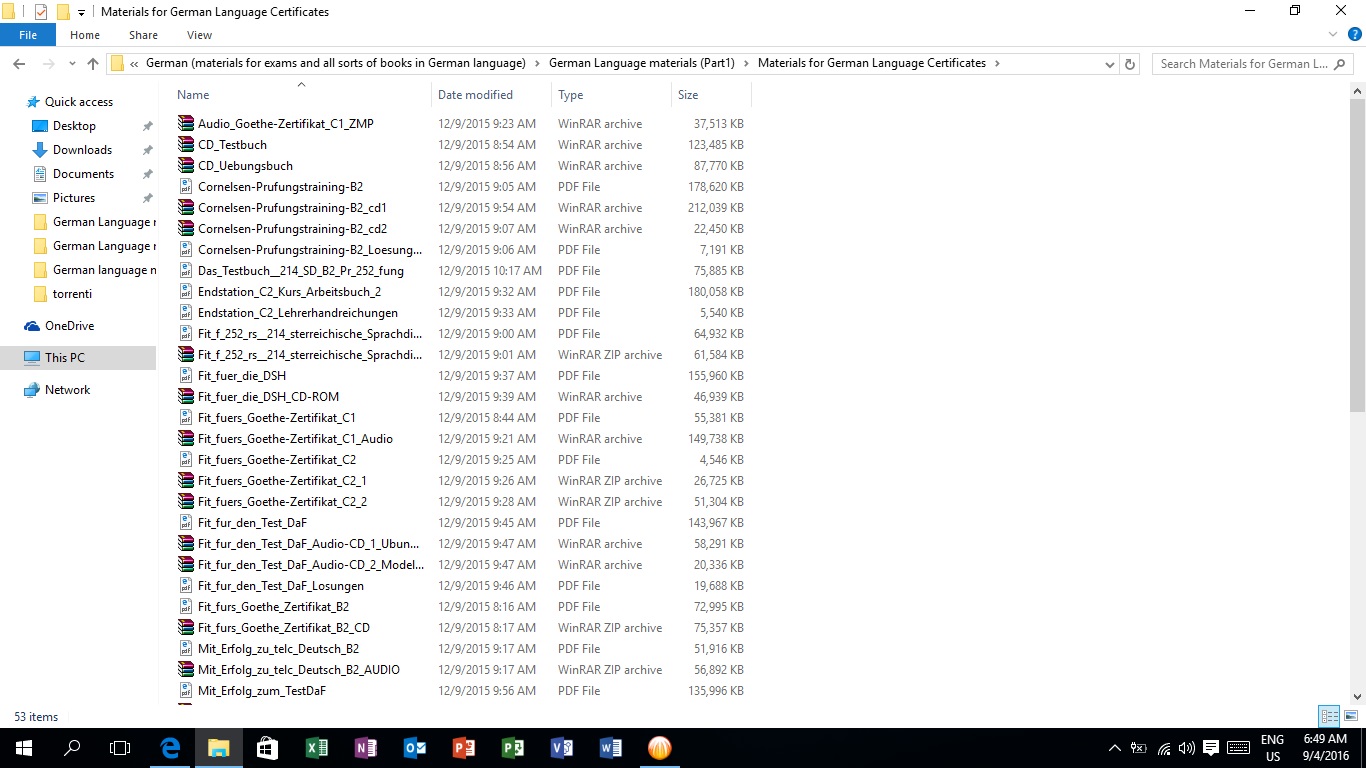Open Customize Quick Access Toolbar dropdown
Image resolution: width=1366 pixels, height=768 pixels.
pyautogui.click(x=81, y=13)
